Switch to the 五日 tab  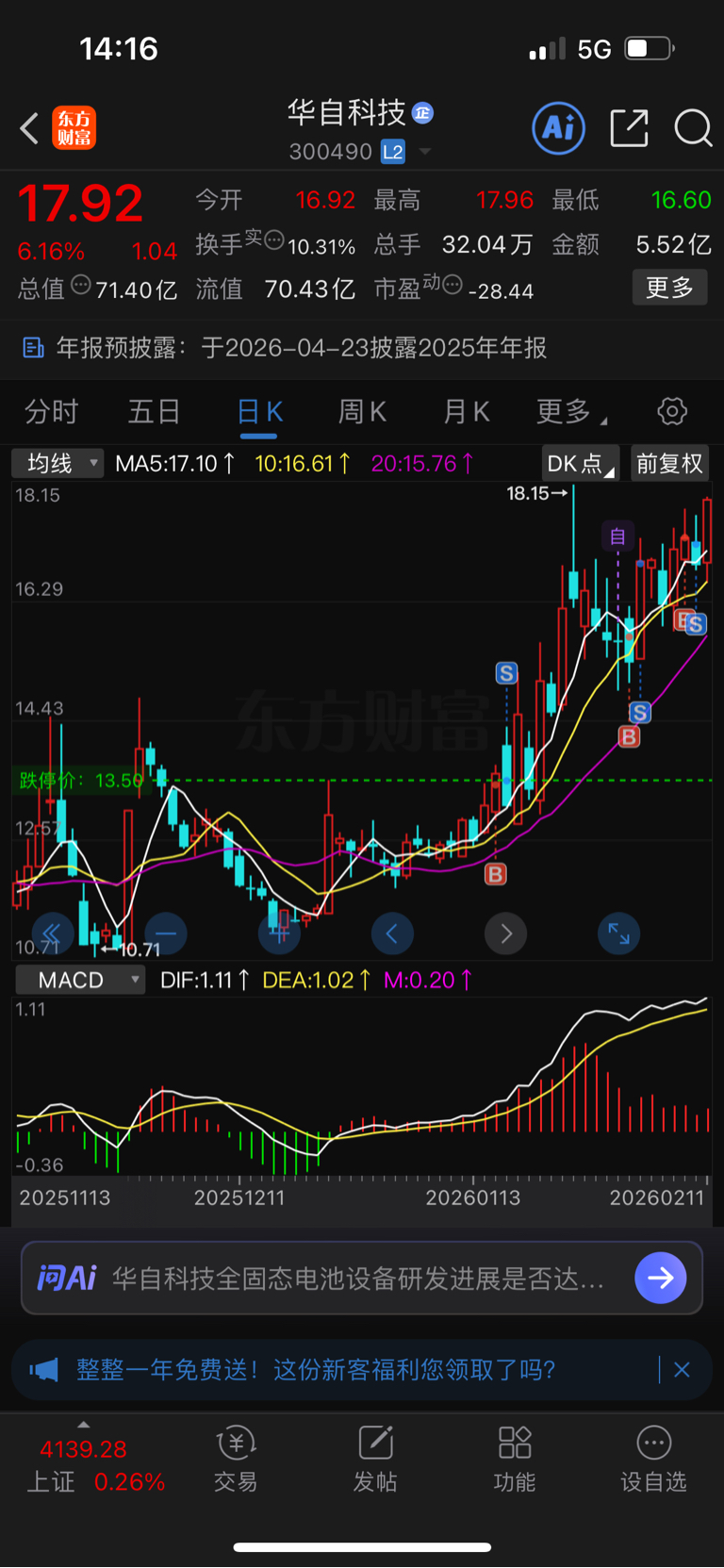pyautogui.click(x=155, y=412)
